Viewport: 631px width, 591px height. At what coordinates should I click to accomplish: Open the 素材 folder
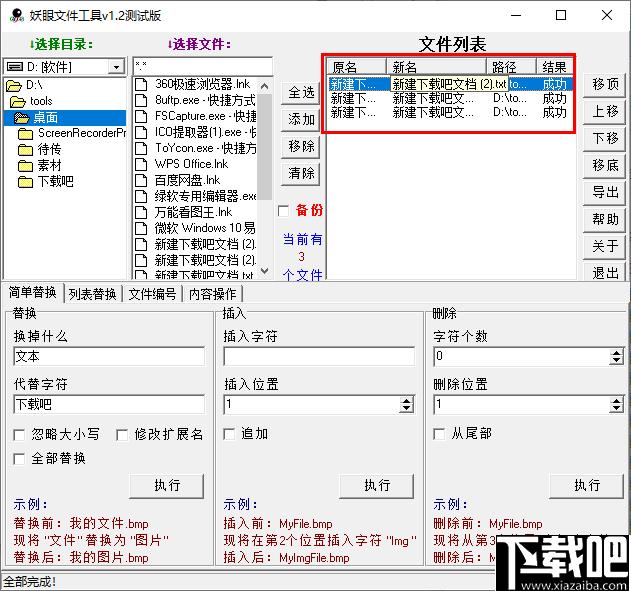[x=39, y=166]
